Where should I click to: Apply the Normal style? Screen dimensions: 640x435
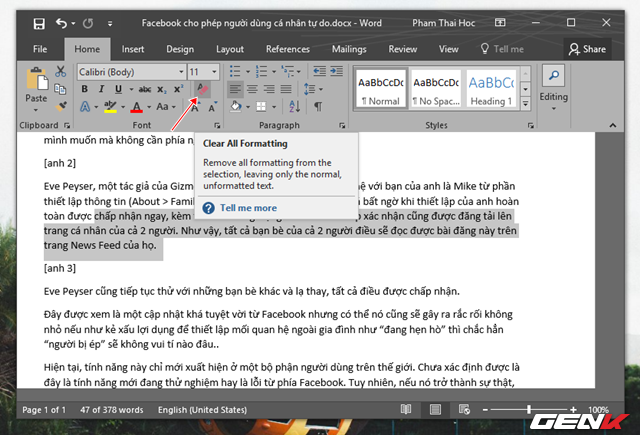[x=380, y=89]
